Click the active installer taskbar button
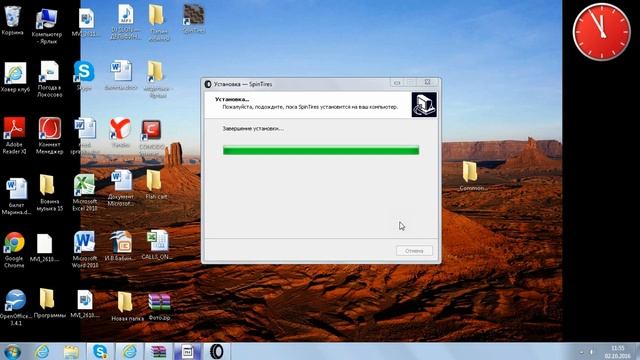The image size is (640, 360). pos(187,351)
